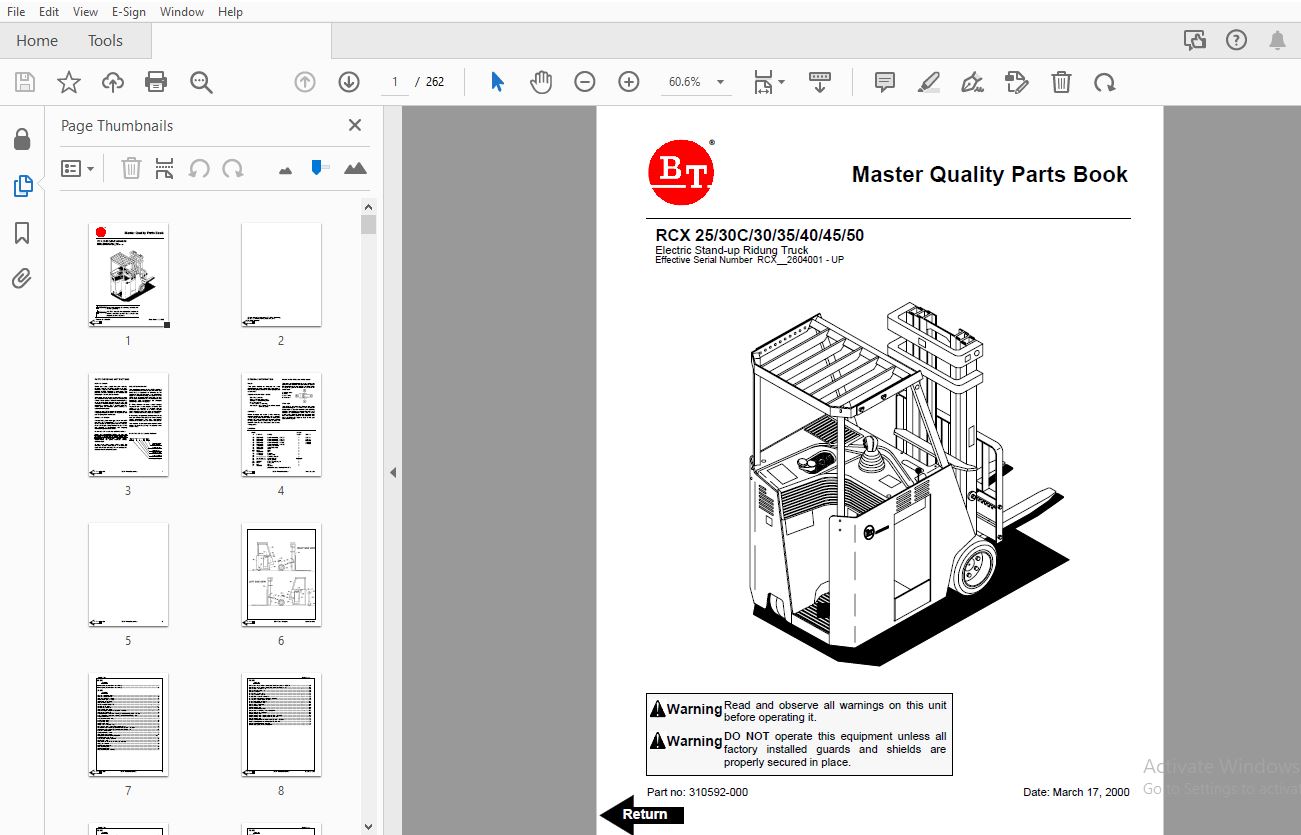
Task: Switch to the Home tab
Action: point(37,41)
